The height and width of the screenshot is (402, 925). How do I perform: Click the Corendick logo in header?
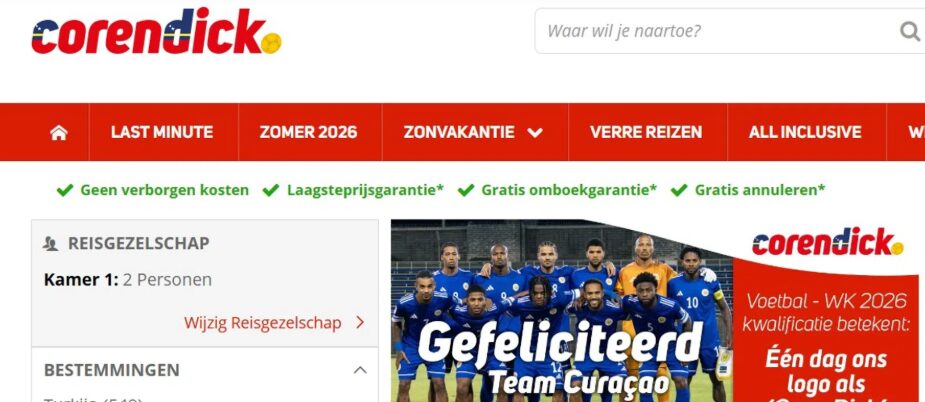click(156, 31)
